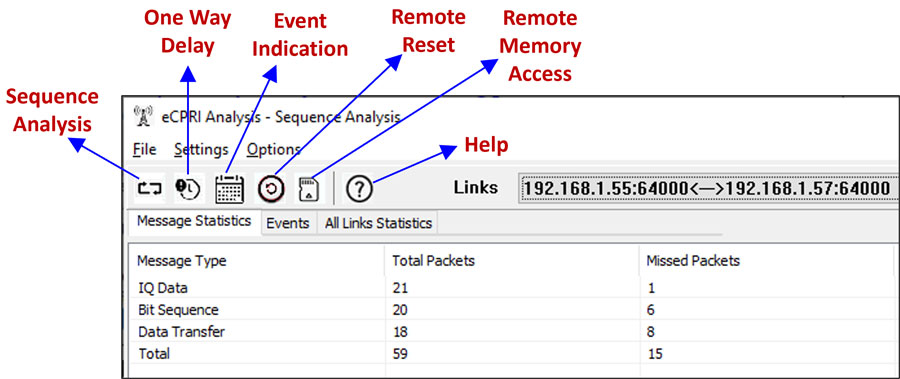Trigger the Remote Reset tool
Image resolution: width=900 pixels, height=379 pixels.
click(271, 188)
